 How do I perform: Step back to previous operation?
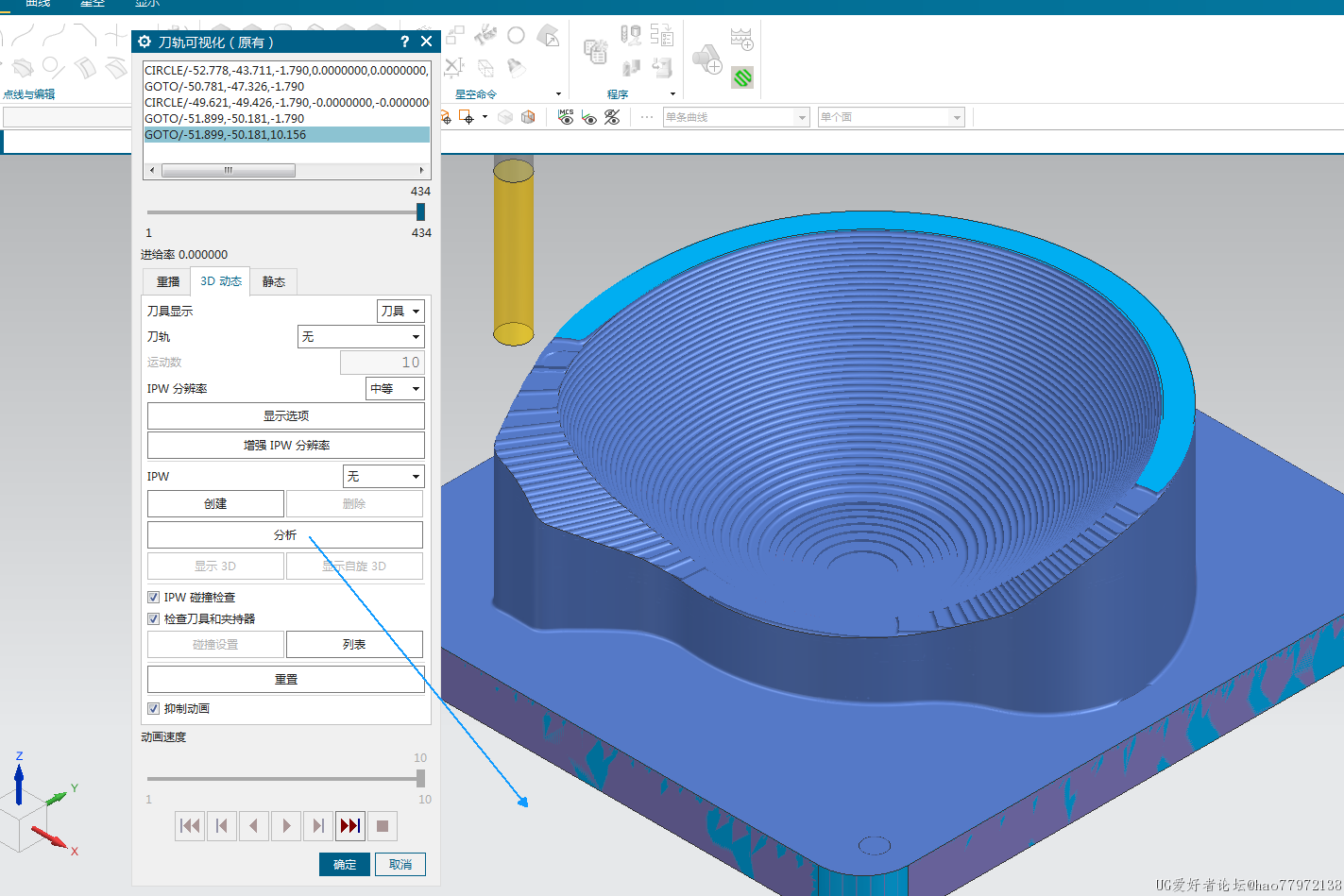(222, 826)
